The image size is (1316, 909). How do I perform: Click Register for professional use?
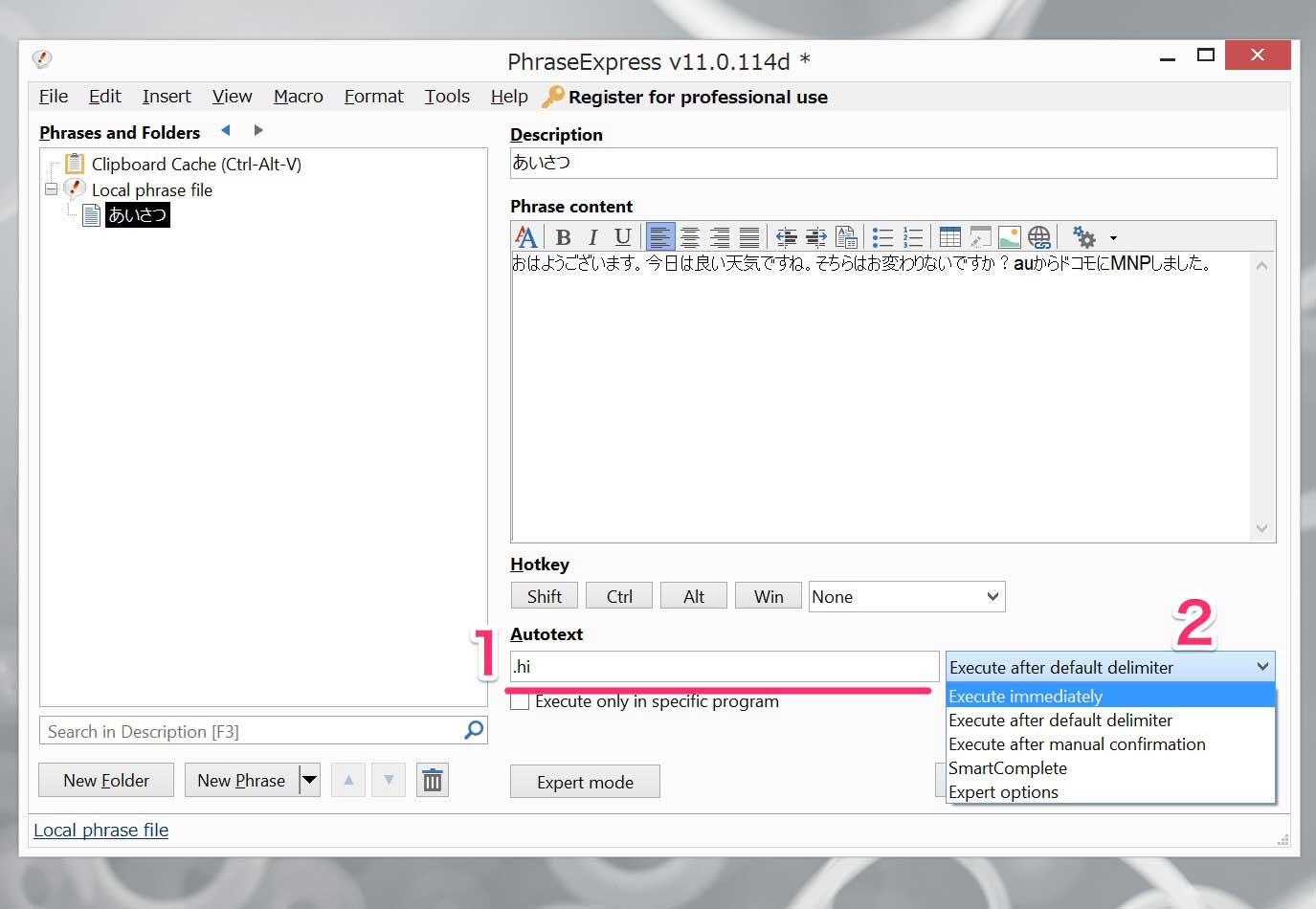[698, 97]
